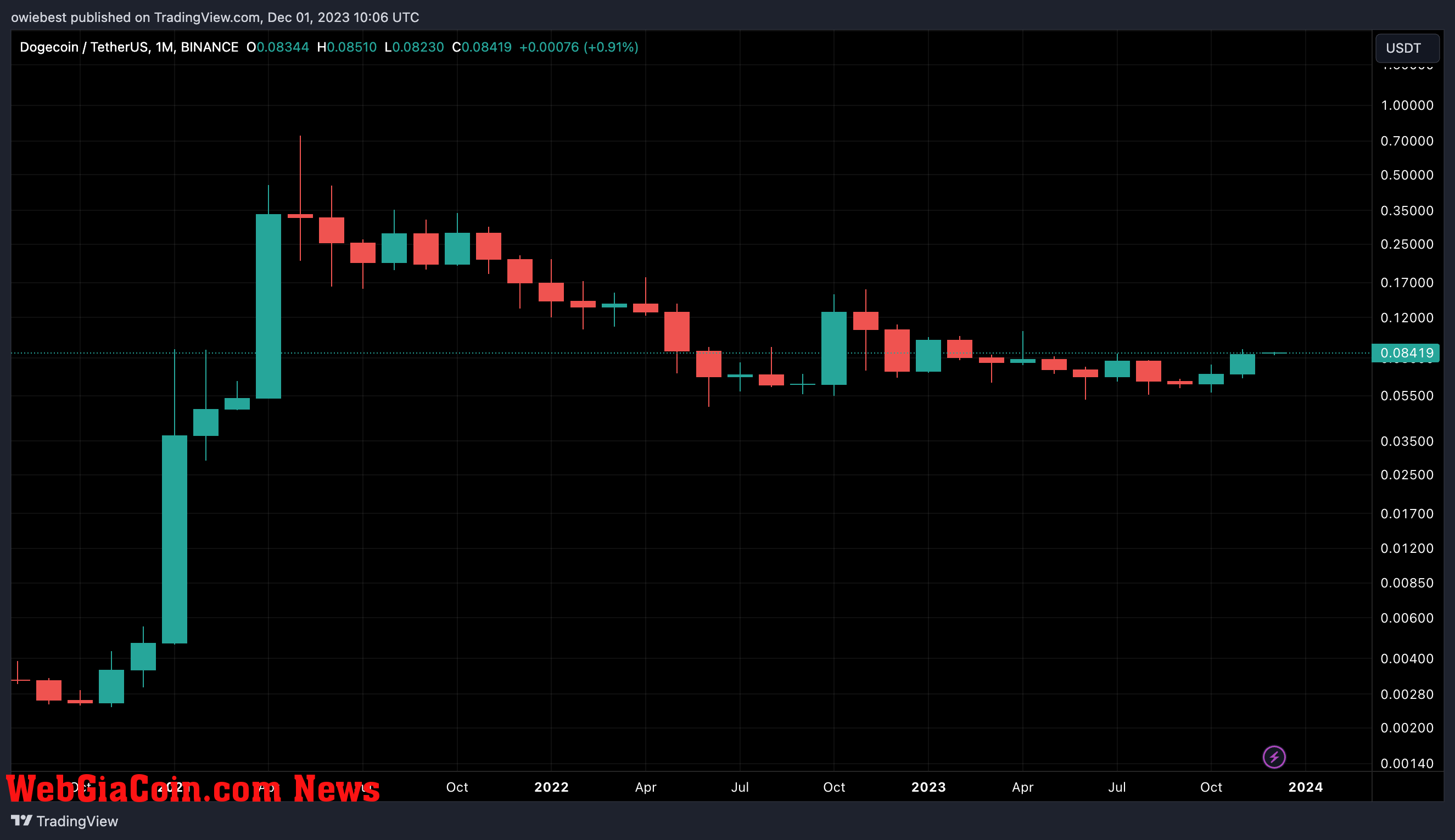
Task: Click the tall green January 2021 candle
Action: (x=174, y=539)
